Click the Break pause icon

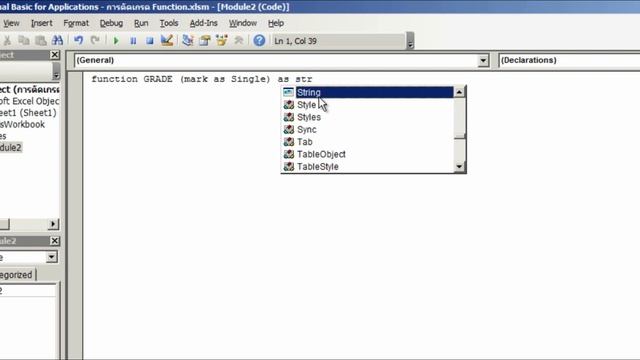pos(133,40)
